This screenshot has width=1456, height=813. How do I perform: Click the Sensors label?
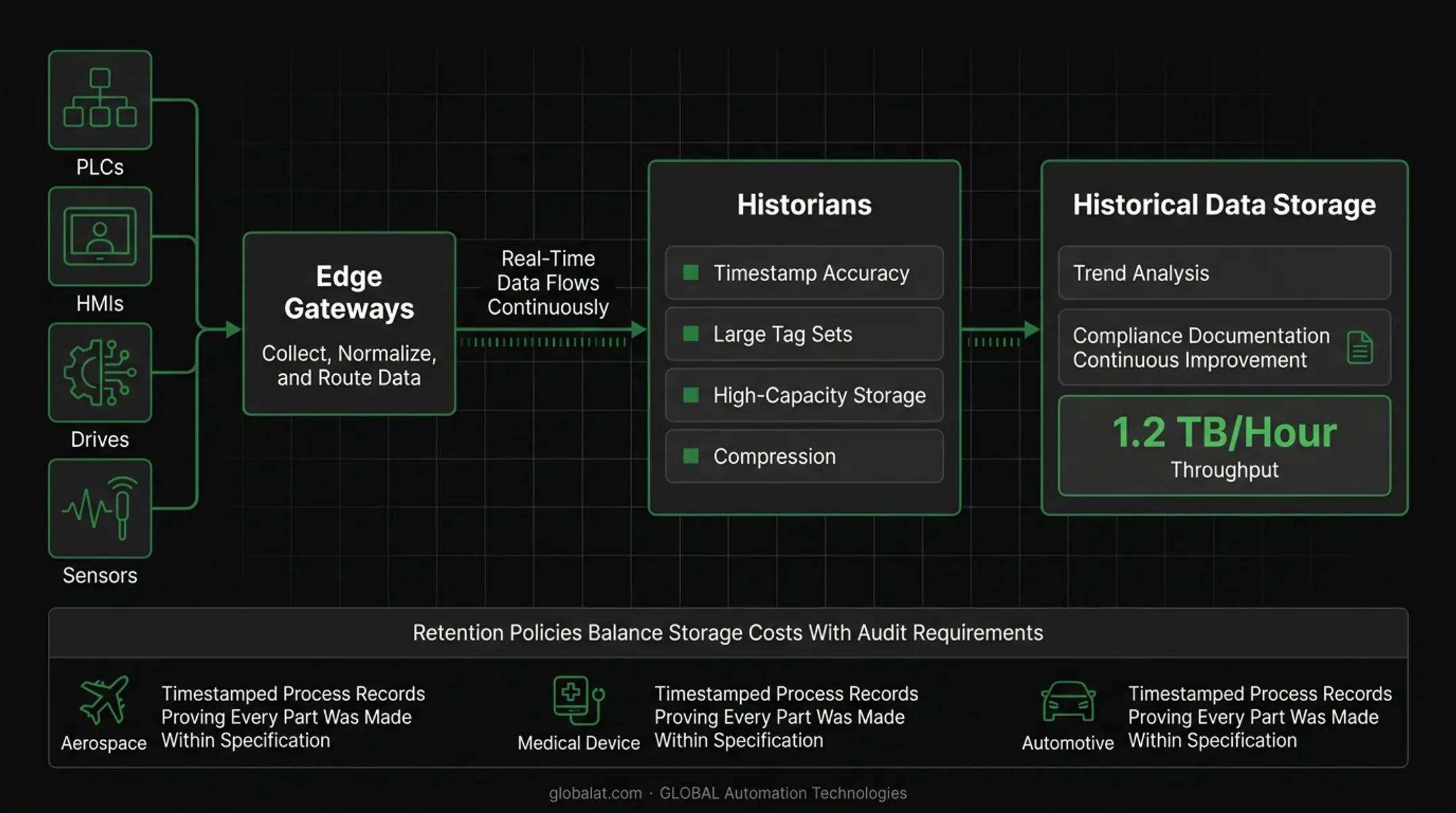coord(100,576)
